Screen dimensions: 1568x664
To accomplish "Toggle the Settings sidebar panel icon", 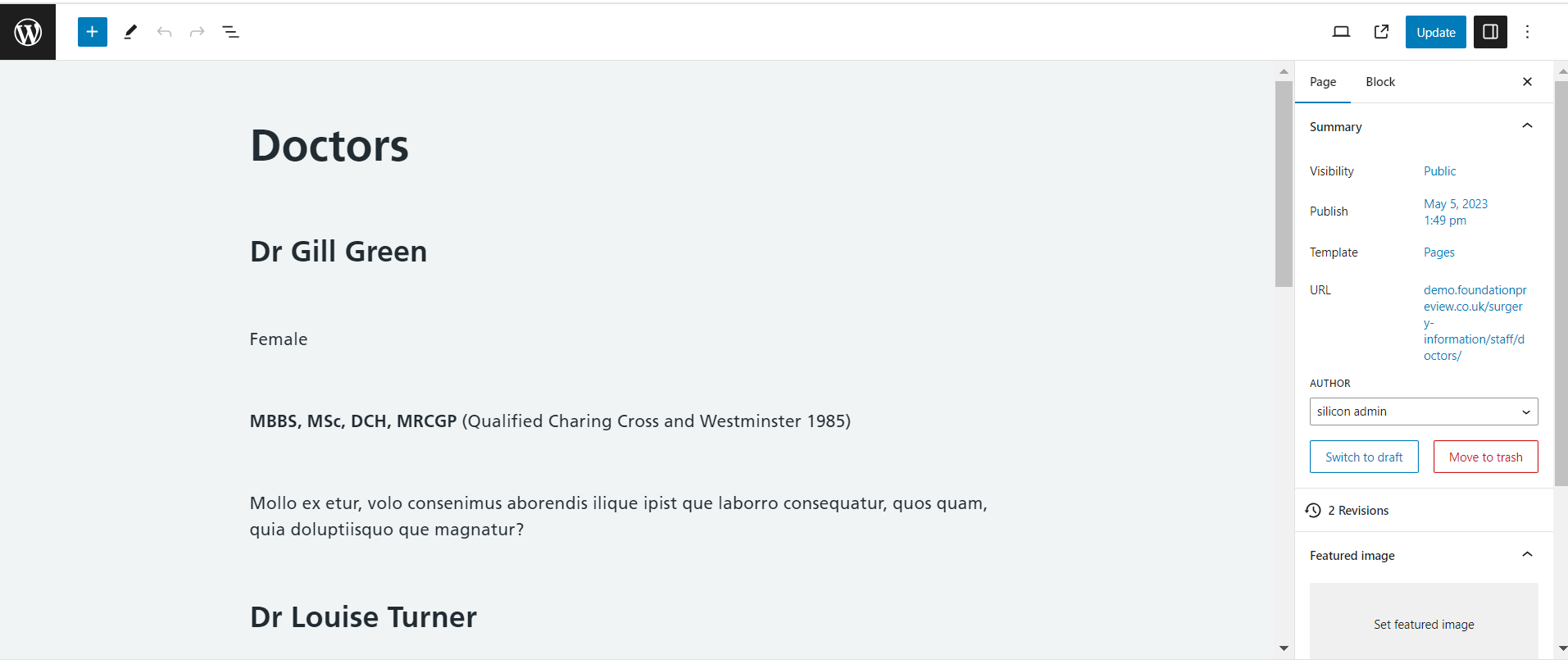I will (1490, 32).
